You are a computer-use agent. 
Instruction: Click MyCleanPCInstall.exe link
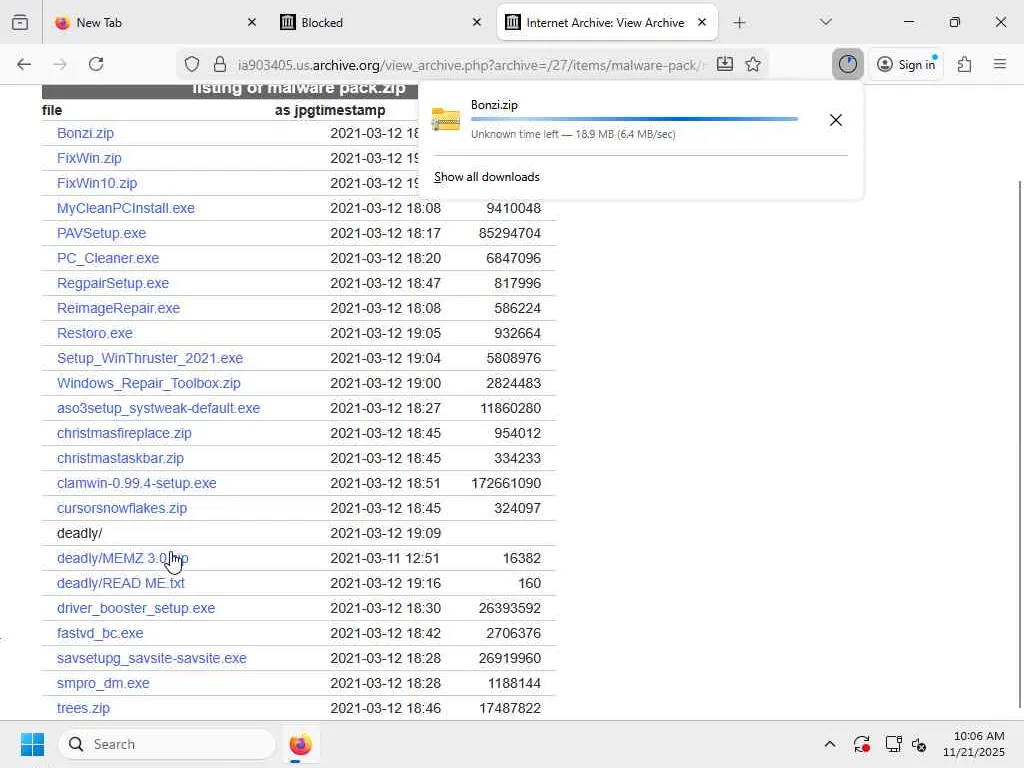tap(125, 208)
